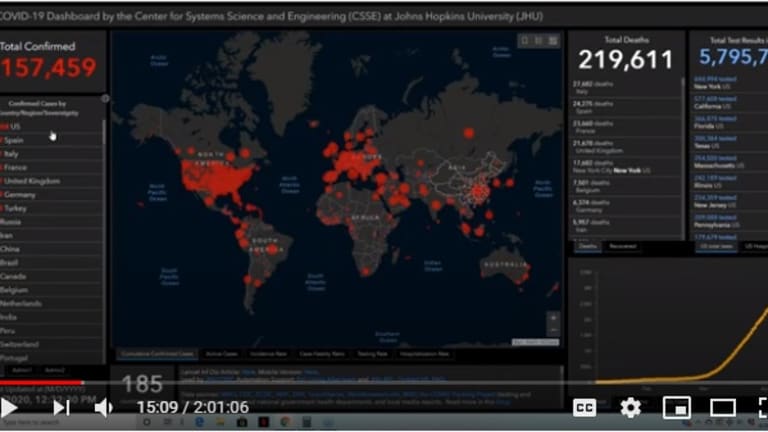
Task: Switch to the Testing Rate tab
Action: tap(372, 354)
